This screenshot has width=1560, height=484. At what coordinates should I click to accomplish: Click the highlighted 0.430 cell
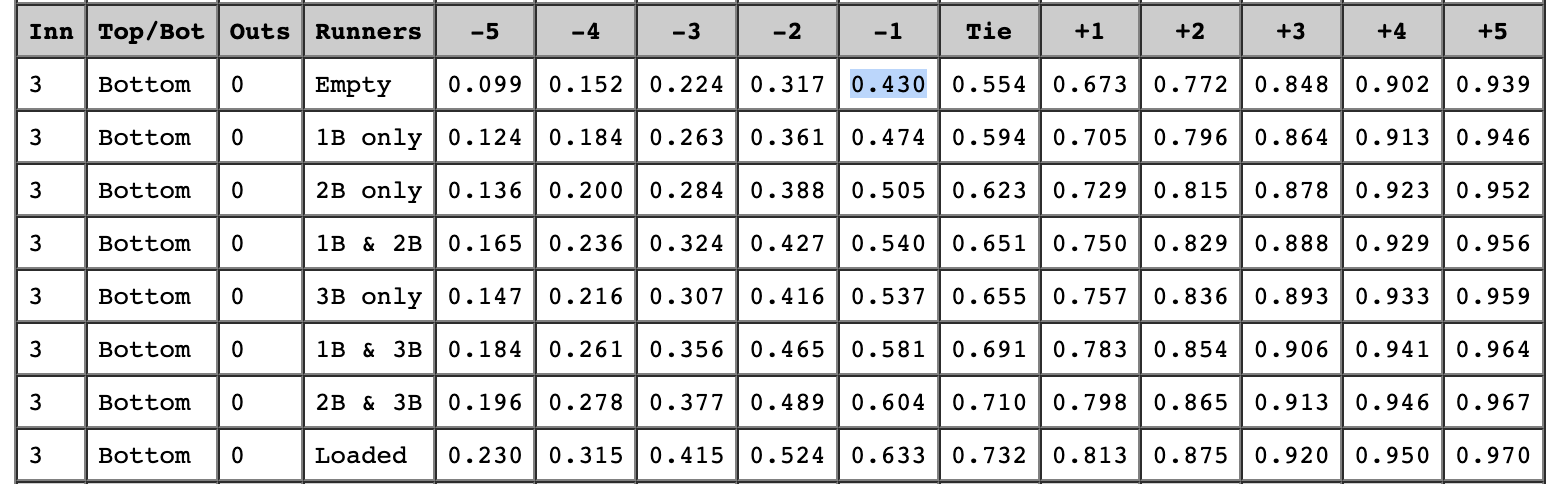coord(888,85)
